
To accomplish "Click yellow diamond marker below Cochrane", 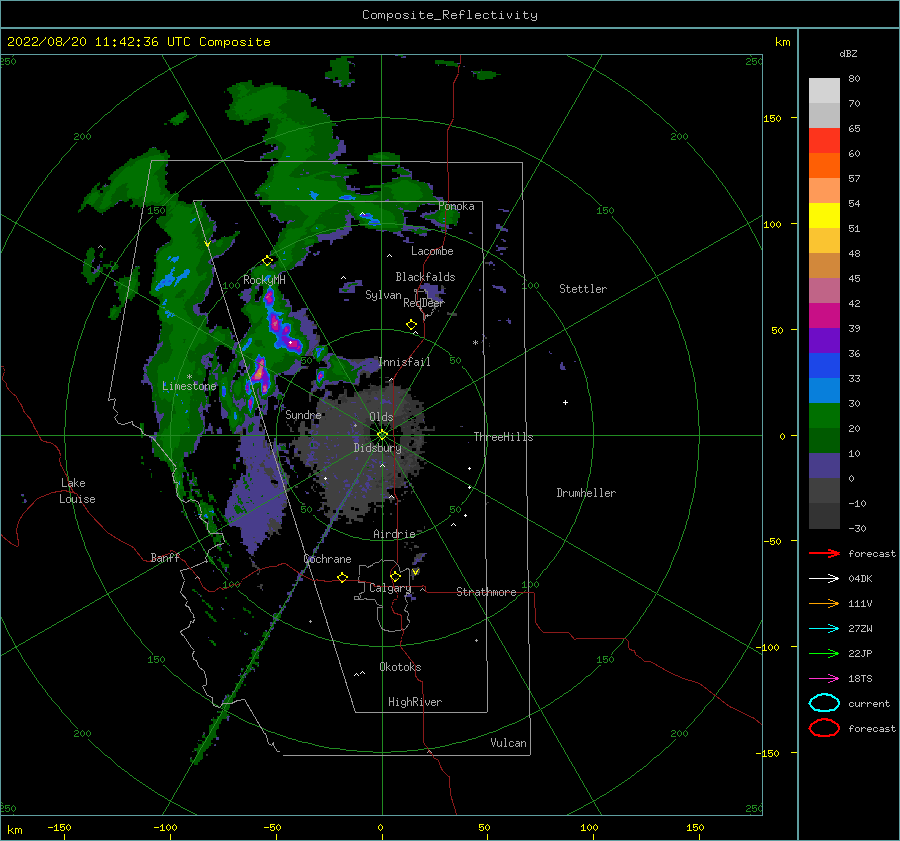I will coord(342,578).
